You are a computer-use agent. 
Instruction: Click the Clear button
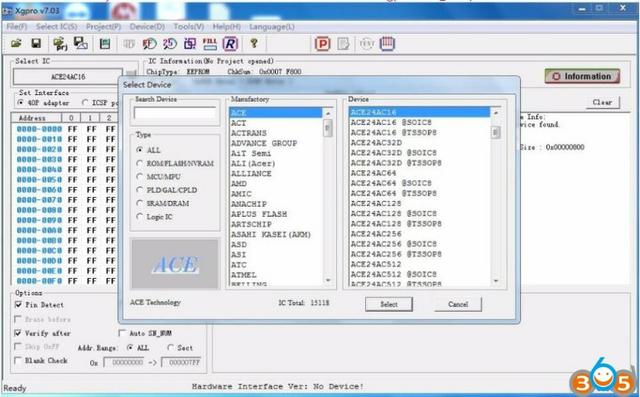pos(602,102)
